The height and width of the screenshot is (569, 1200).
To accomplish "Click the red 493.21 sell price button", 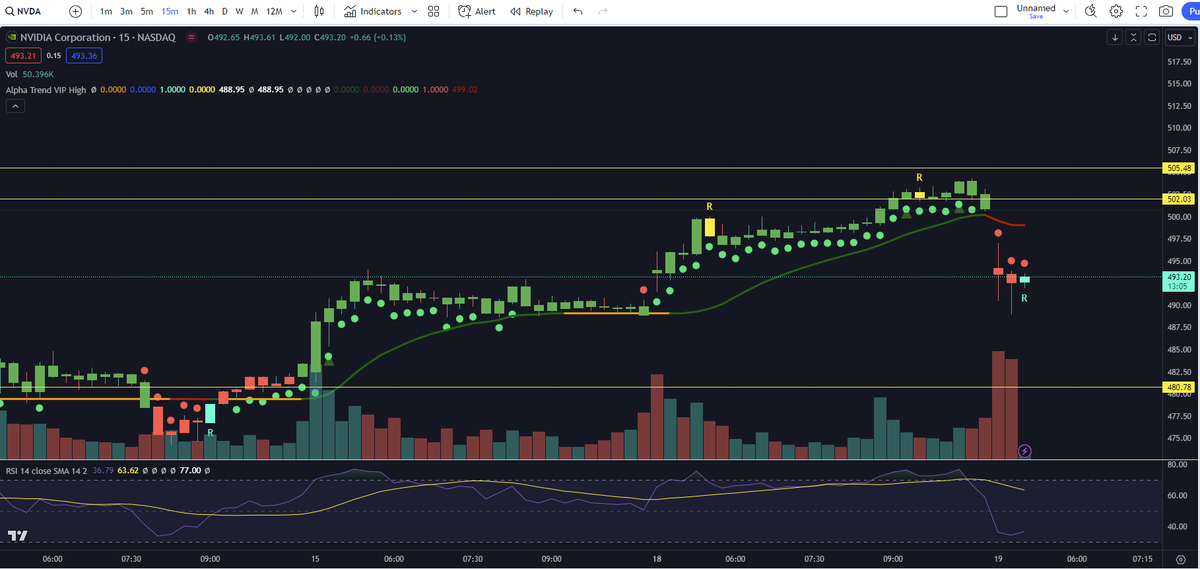I will [x=23, y=56].
